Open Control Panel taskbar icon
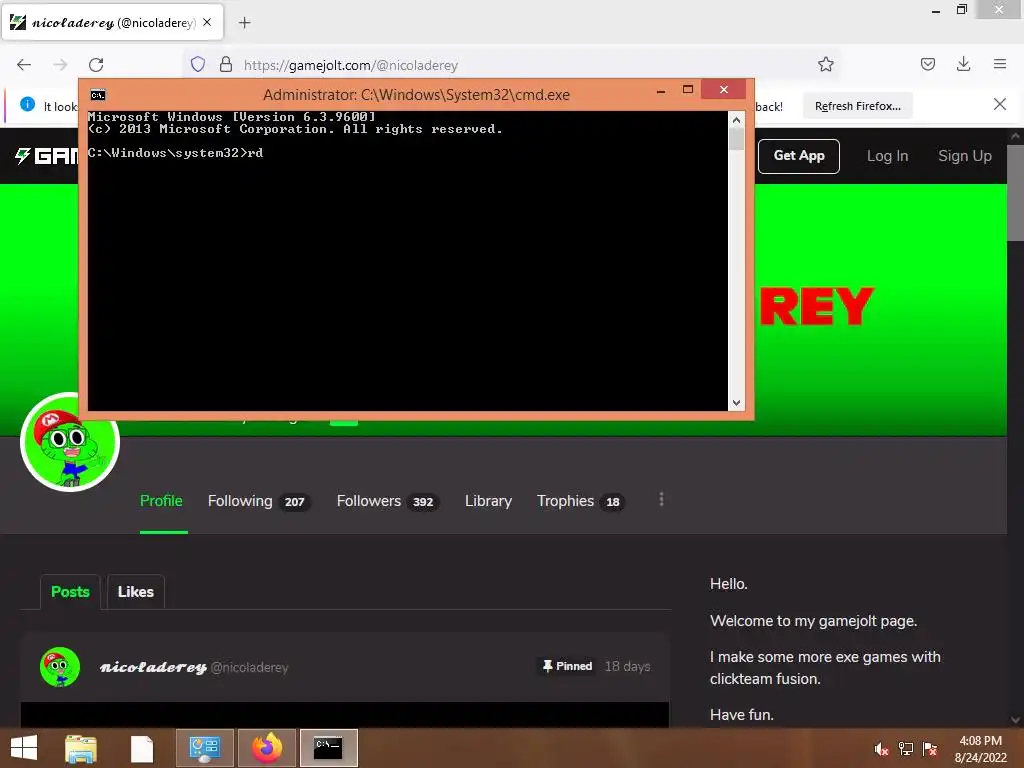The height and width of the screenshot is (768, 1024). (x=204, y=748)
